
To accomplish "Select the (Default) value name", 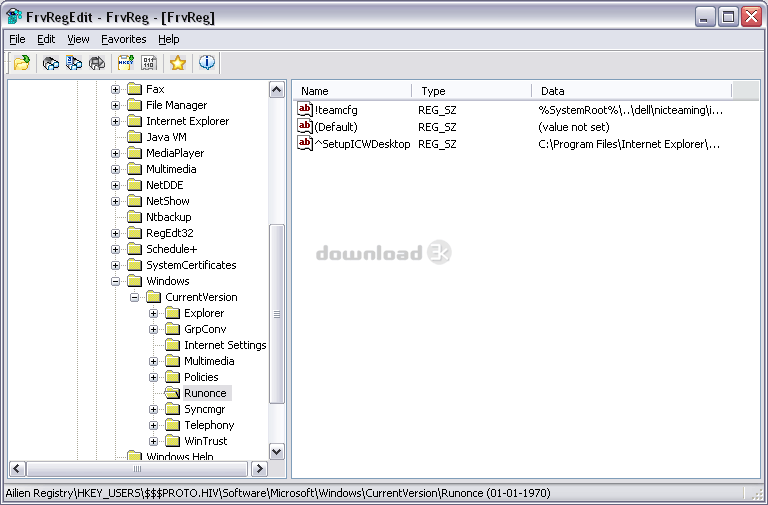I will coord(336,127).
